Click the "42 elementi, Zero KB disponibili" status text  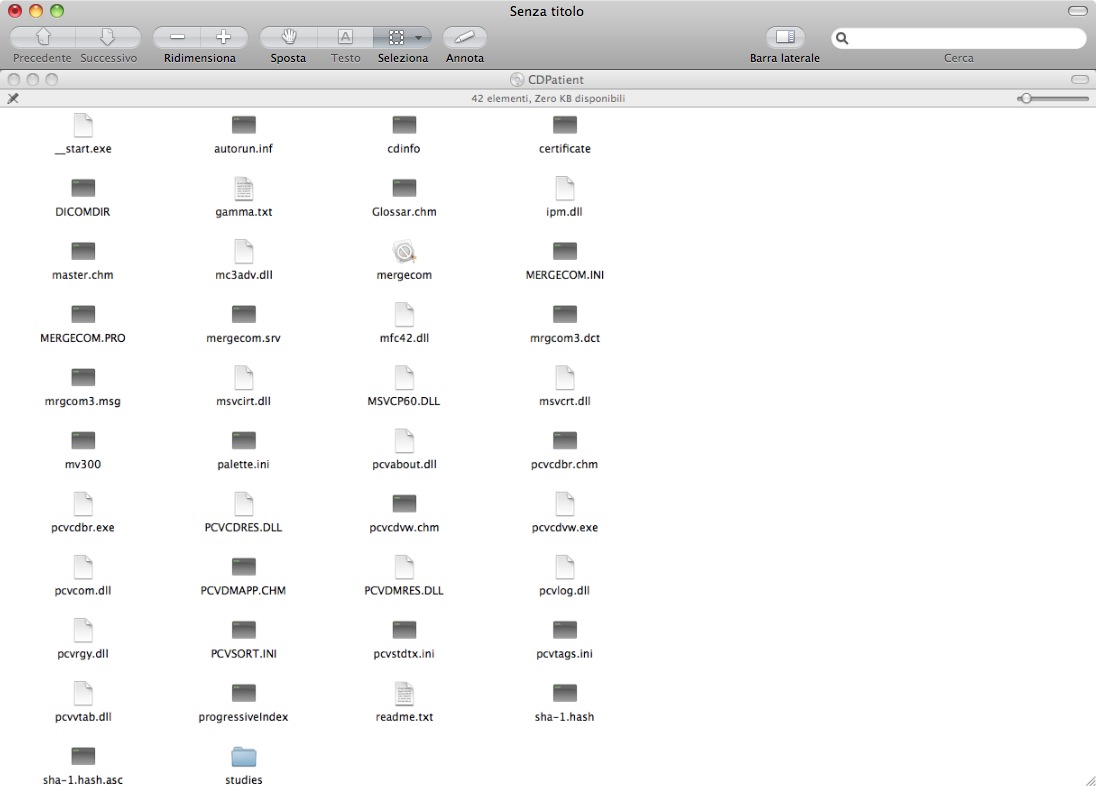click(x=548, y=99)
